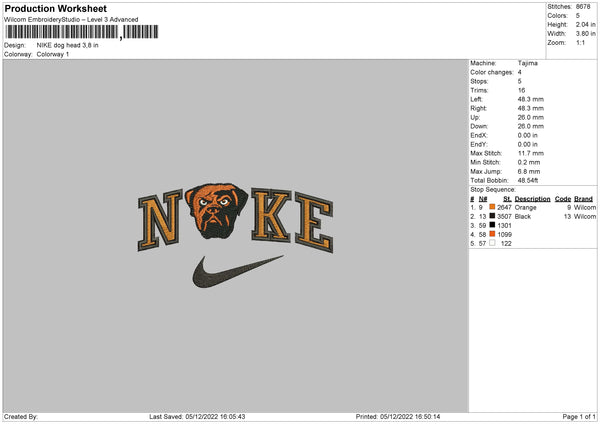The image size is (600, 424).
Task: Click the 'Printed: 05/12/2022' footer text
Action: 398,417
